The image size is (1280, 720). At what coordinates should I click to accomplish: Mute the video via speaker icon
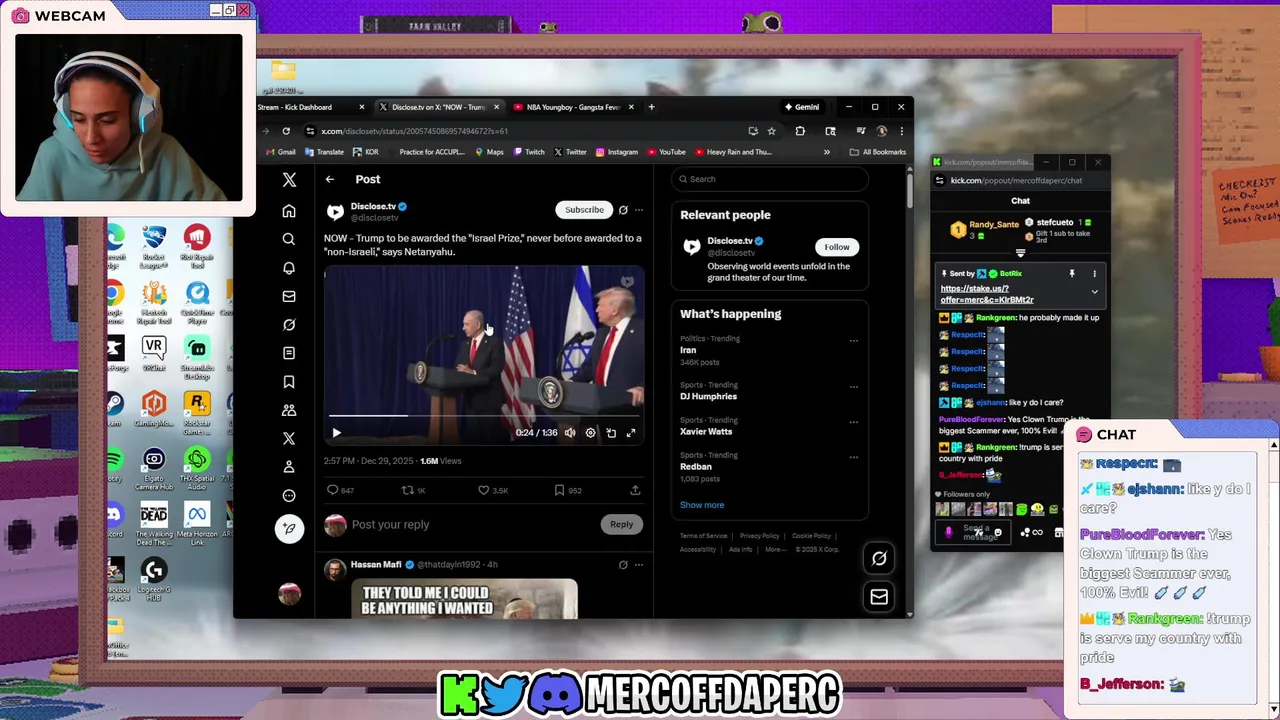pos(570,433)
